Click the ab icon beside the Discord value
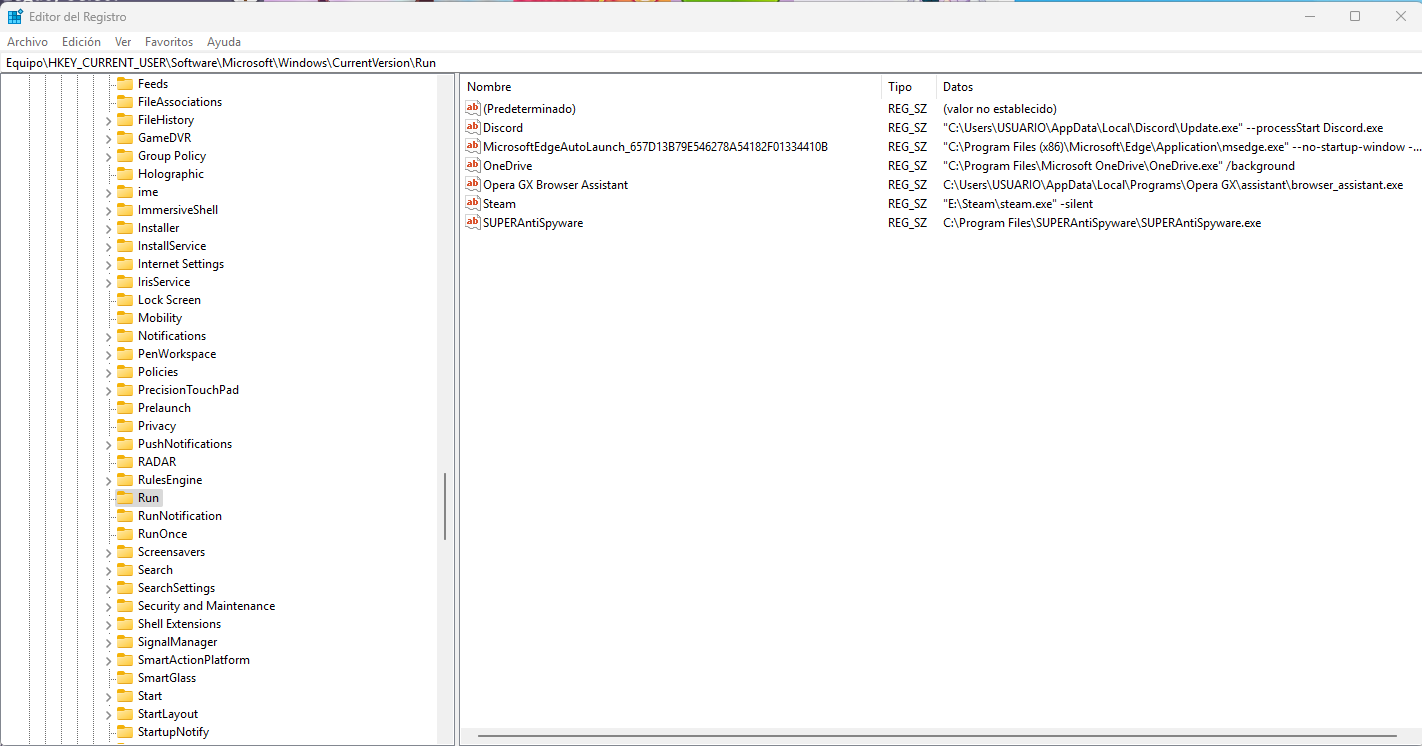The width and height of the screenshot is (1422, 746). (x=472, y=127)
